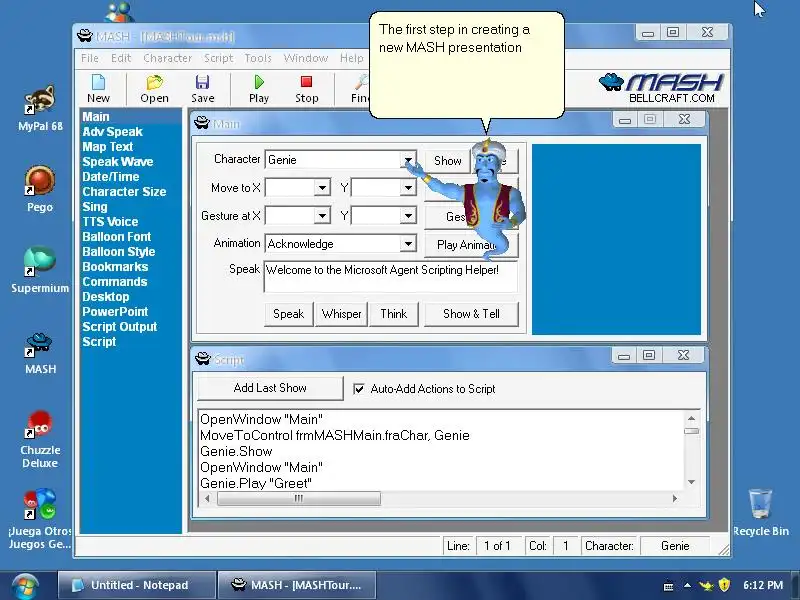Click the Think button

click(393, 314)
